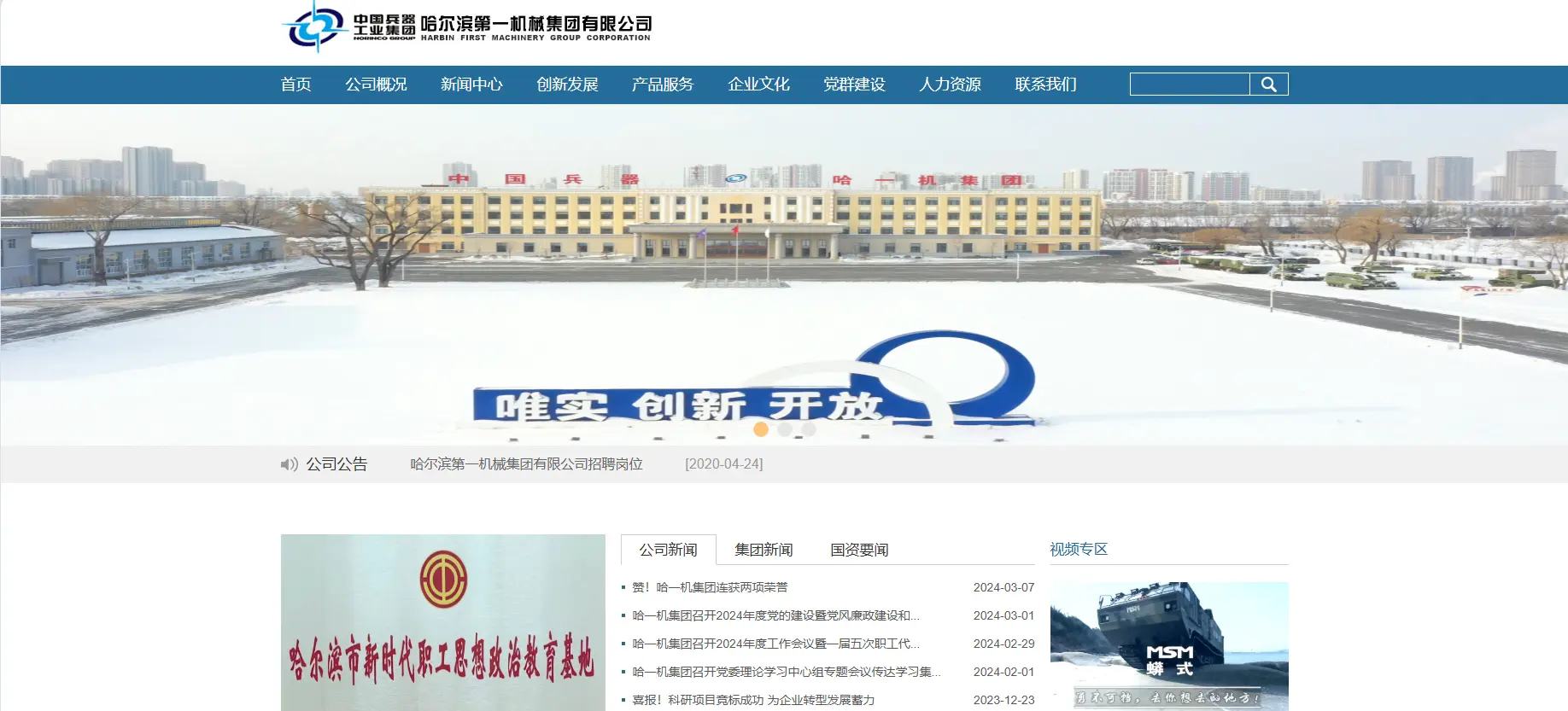1568x711 pixels.
Task: Click the search magnifier icon
Action: click(x=1268, y=84)
